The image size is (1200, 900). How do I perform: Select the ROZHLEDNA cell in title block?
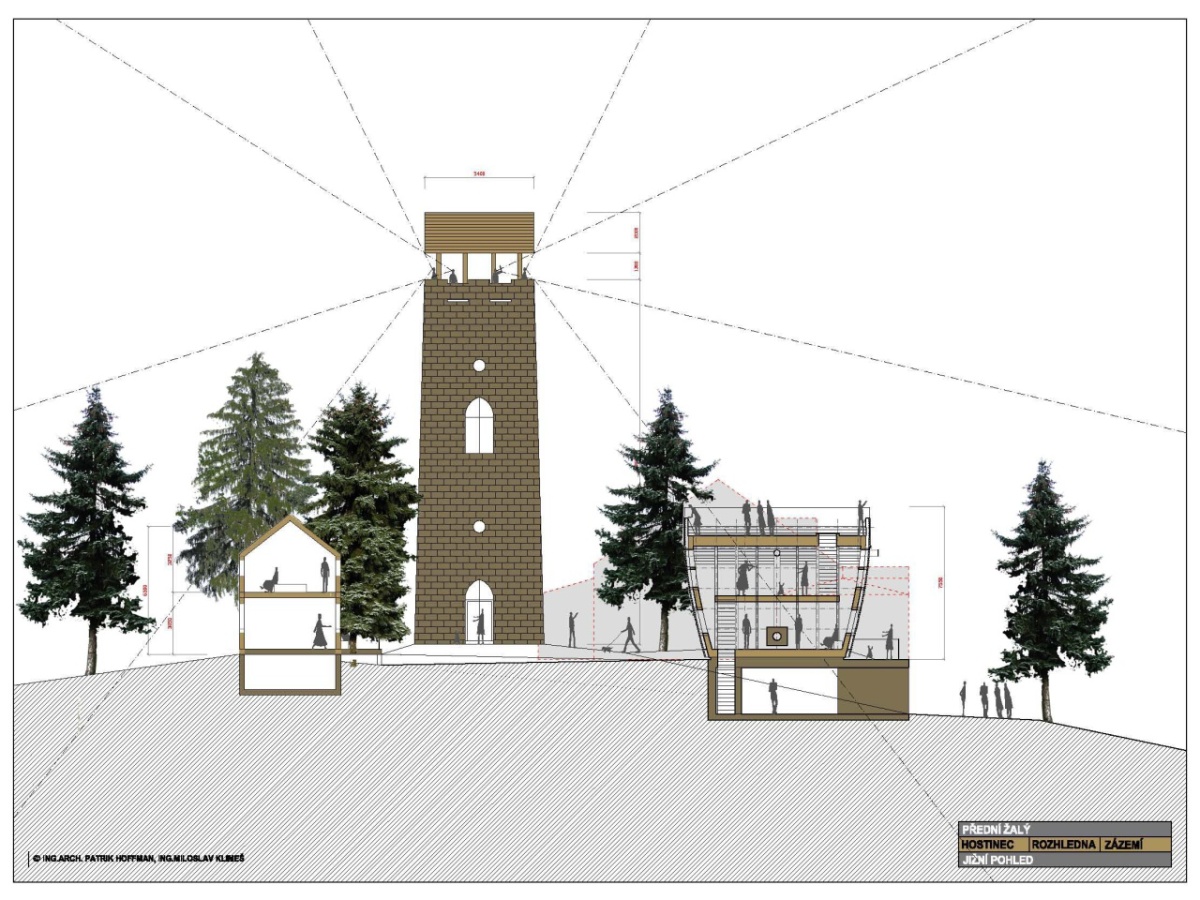point(1065,845)
